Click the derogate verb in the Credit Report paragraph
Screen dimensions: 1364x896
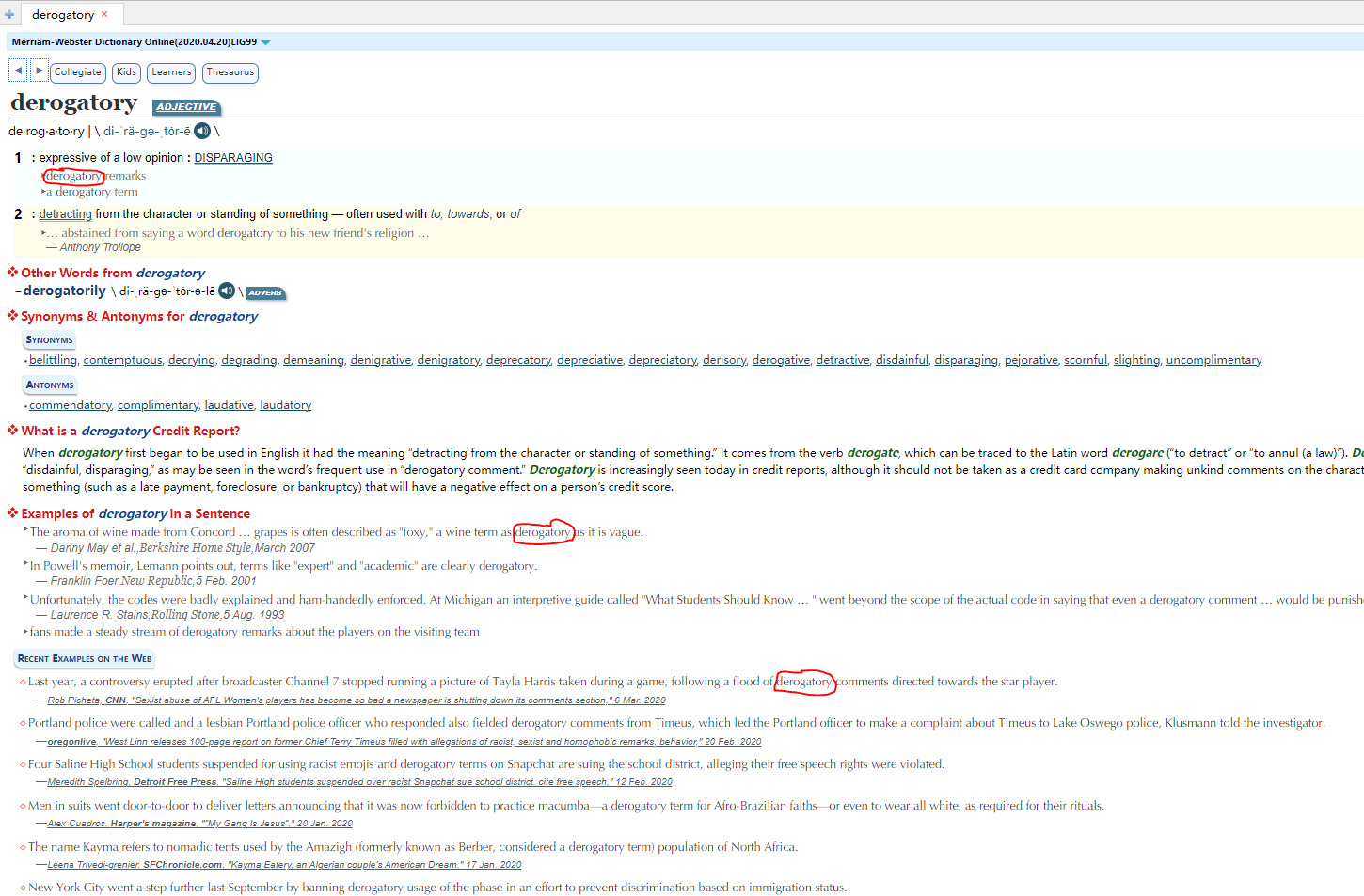pyautogui.click(x=873, y=453)
